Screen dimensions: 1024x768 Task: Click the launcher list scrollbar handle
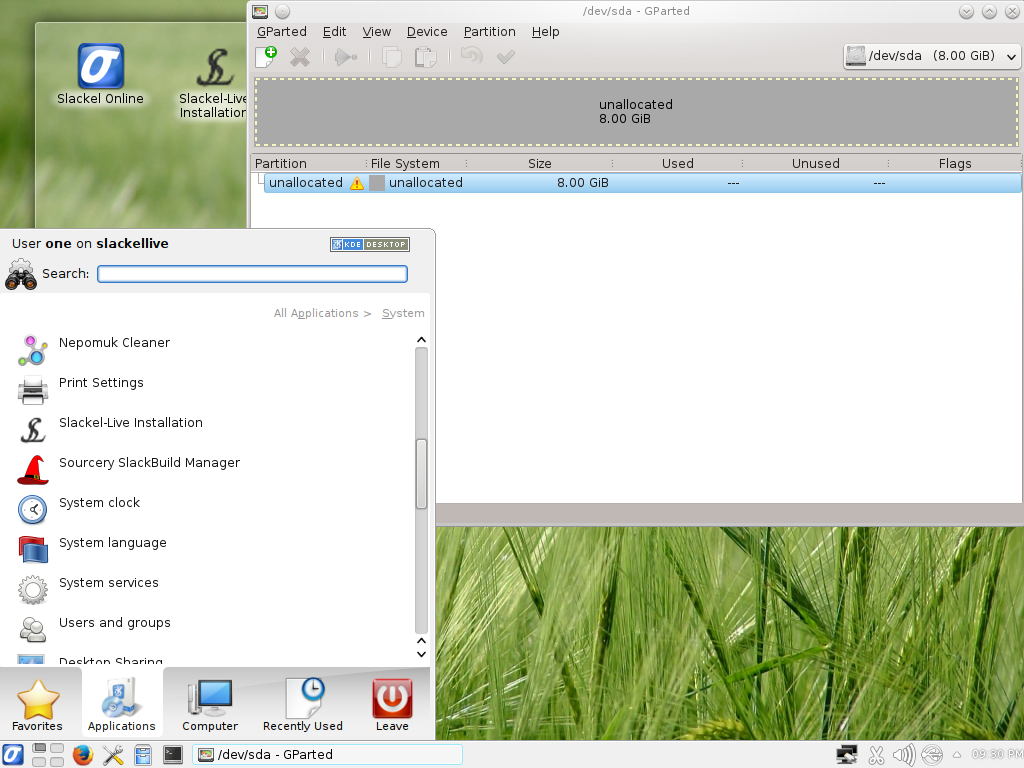pos(421,474)
